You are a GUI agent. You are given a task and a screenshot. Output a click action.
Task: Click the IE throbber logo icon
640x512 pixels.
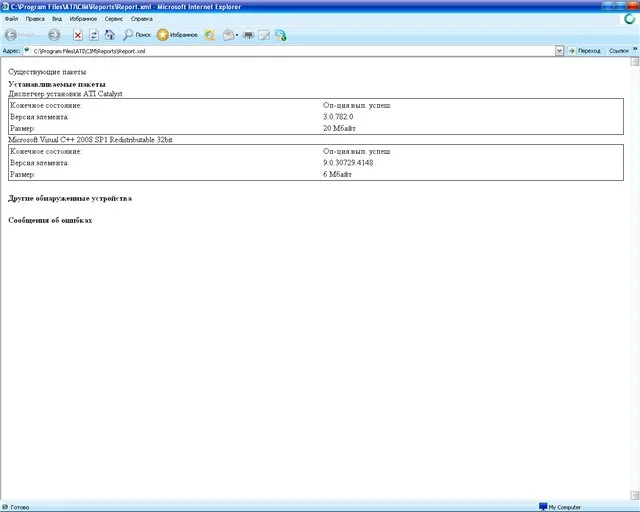630,19
